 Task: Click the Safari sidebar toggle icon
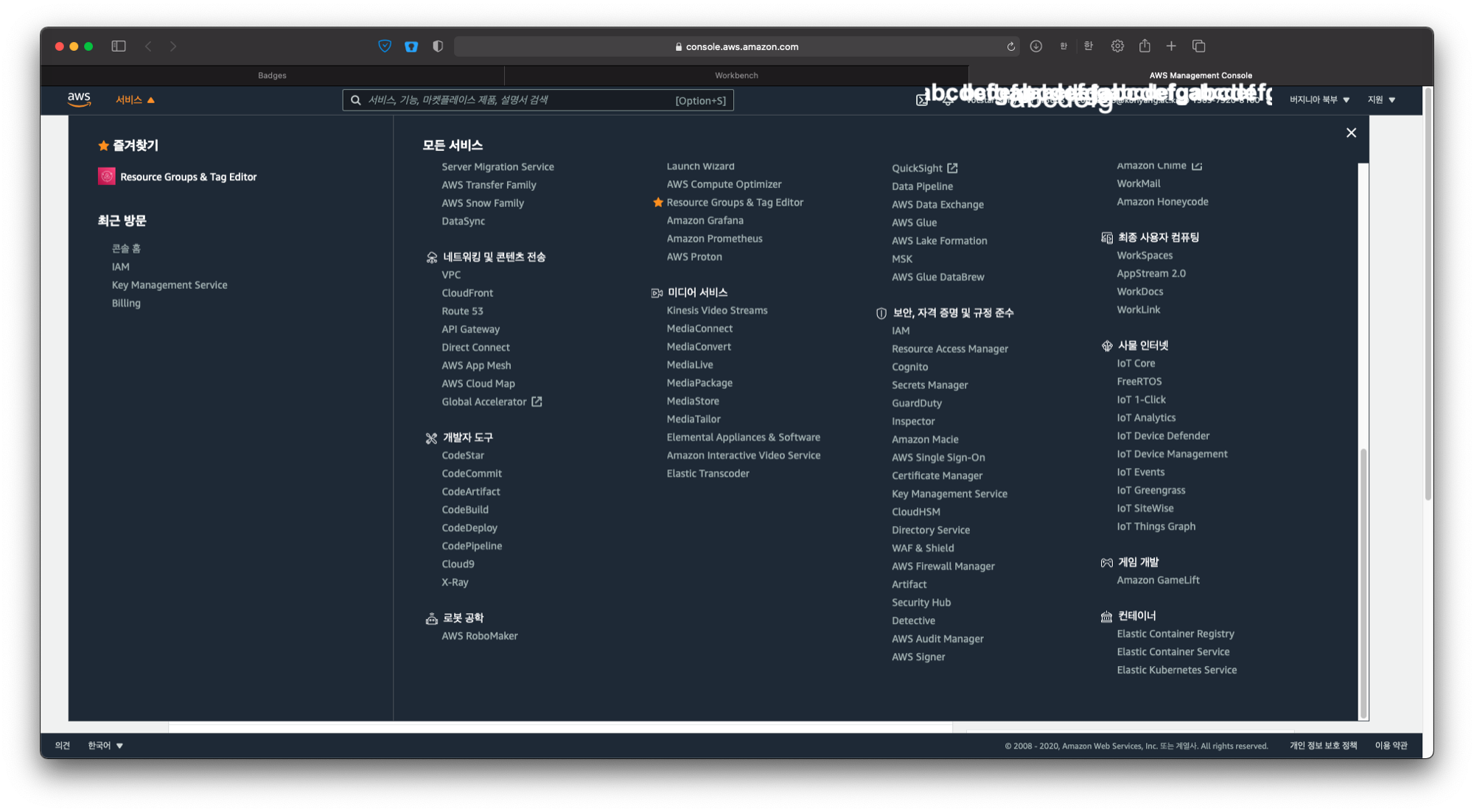point(119,46)
